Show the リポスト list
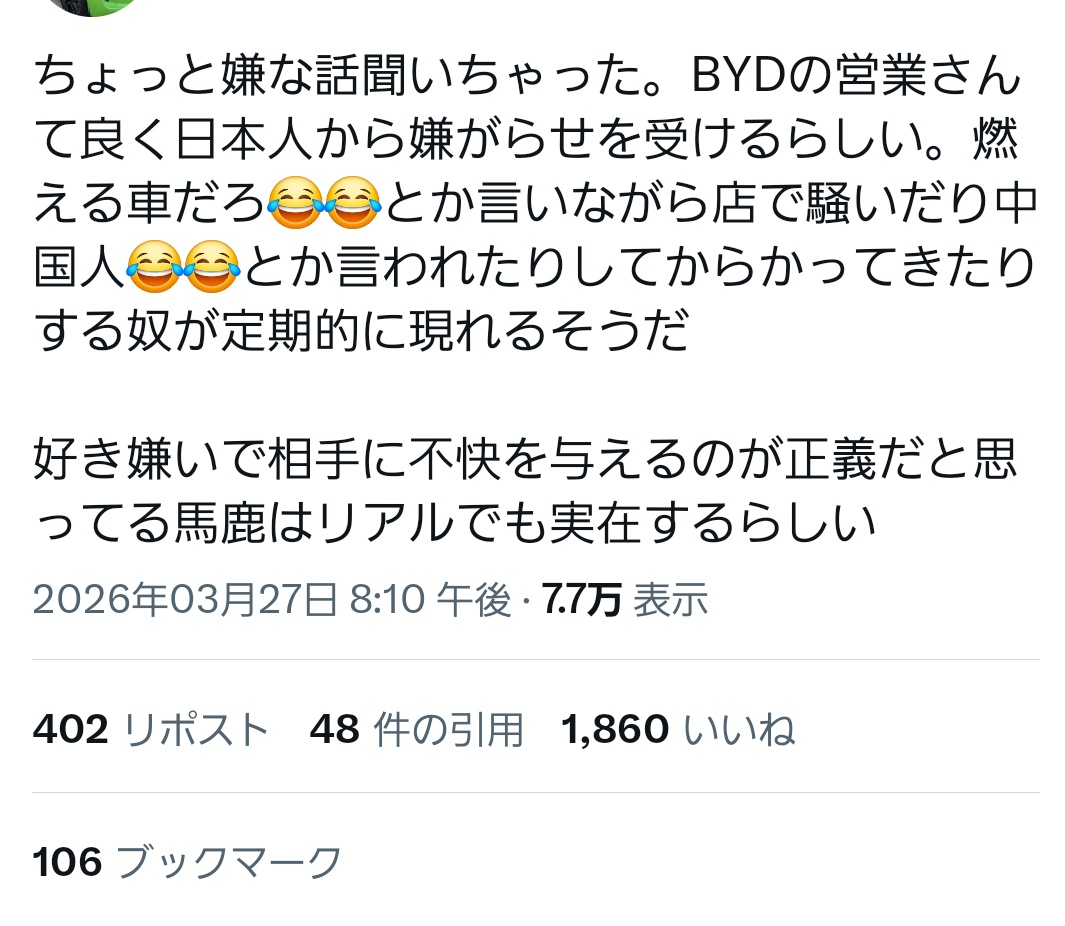Viewport: 1065px width, 926px height. pyautogui.click(x=196, y=730)
